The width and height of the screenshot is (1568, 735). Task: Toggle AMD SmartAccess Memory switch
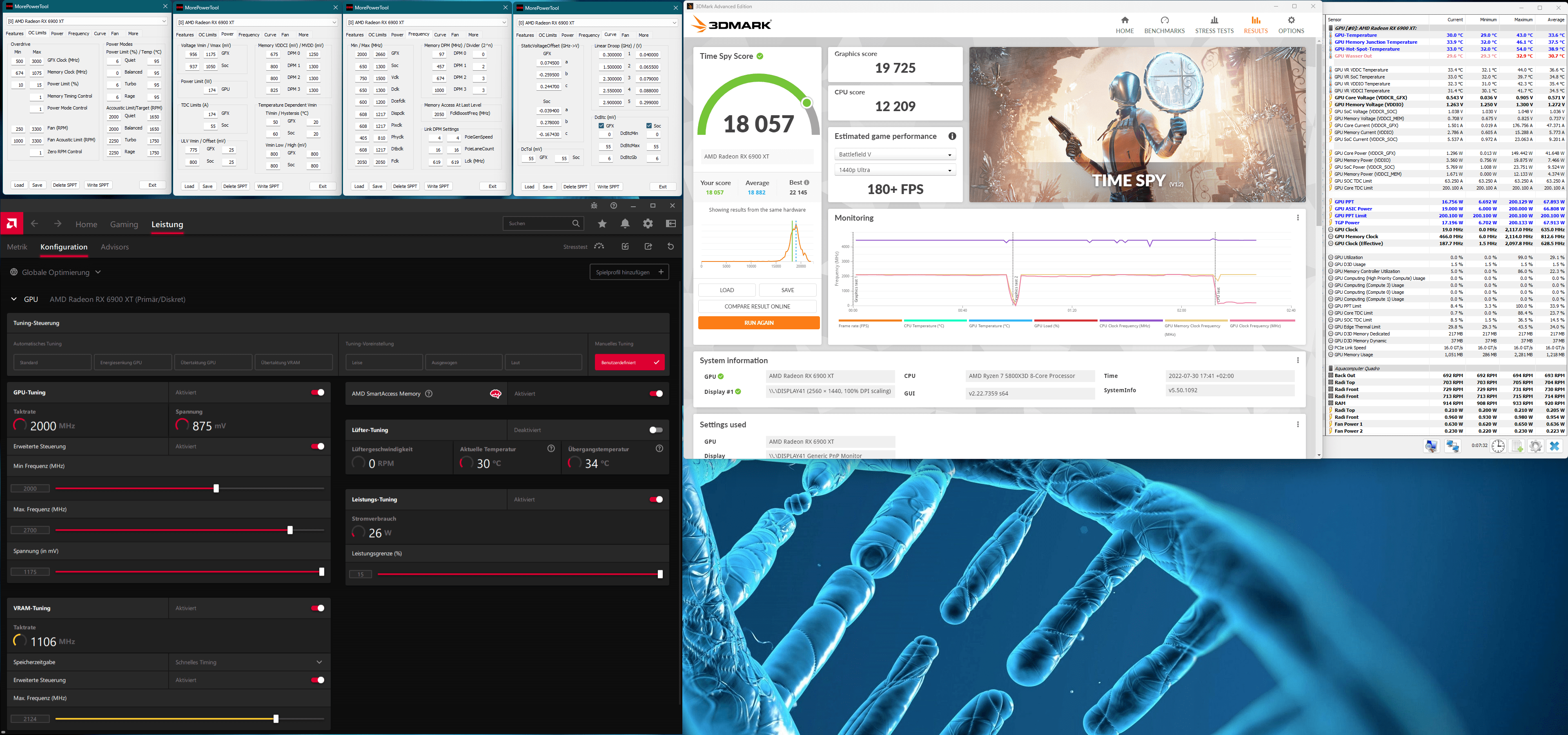[656, 394]
